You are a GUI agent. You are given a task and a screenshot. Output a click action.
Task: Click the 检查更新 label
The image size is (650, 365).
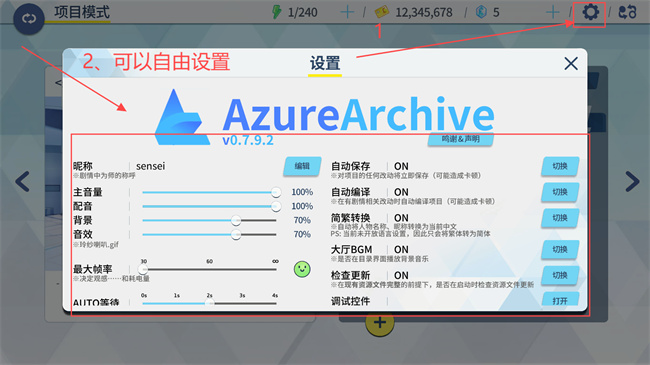(351, 275)
